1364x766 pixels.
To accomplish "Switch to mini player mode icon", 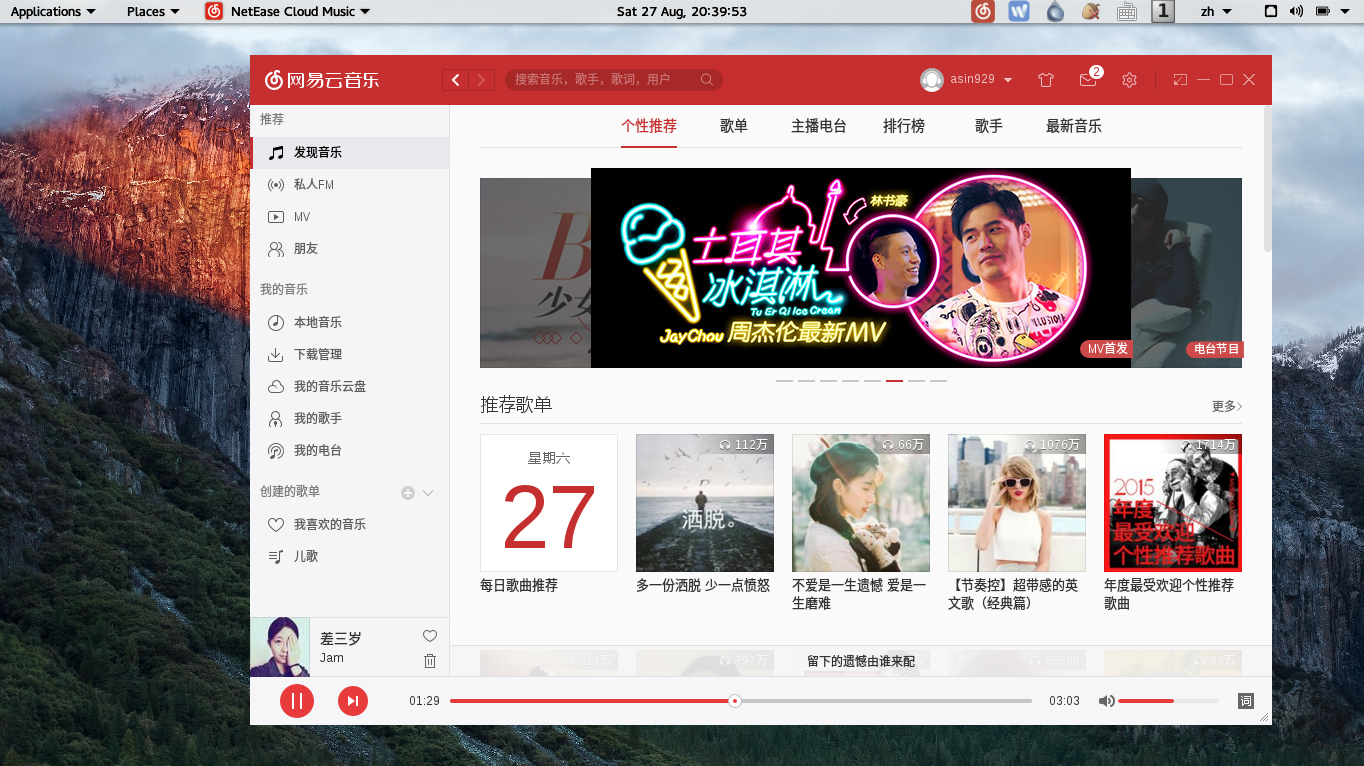I will coord(1180,80).
